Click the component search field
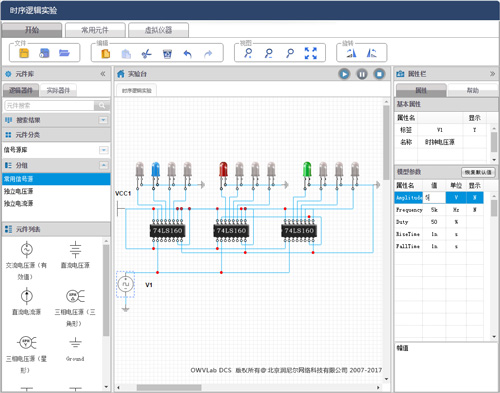The image size is (500, 393). tap(49, 106)
